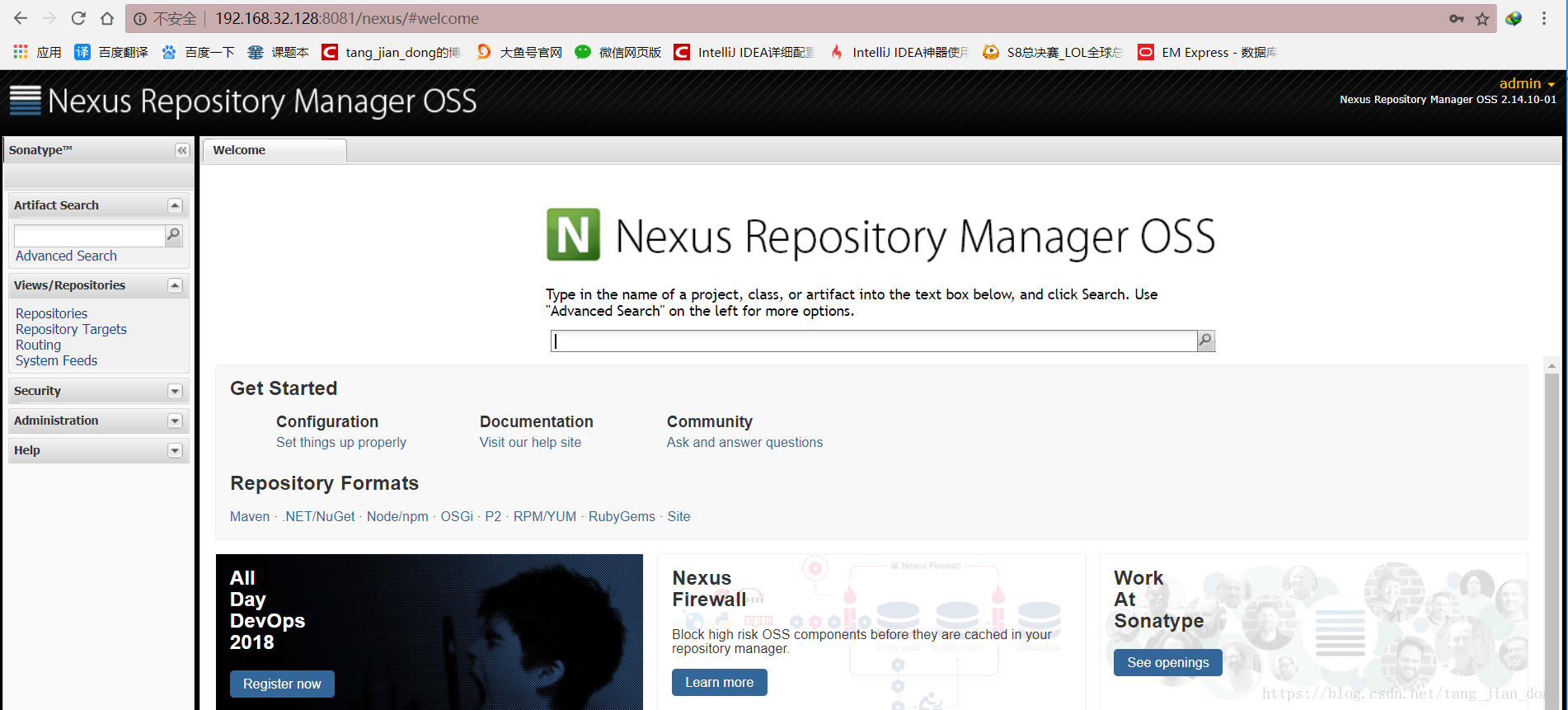This screenshot has width=1568, height=710.
Task: Click the welcome page search magnifier
Action: [1205, 341]
